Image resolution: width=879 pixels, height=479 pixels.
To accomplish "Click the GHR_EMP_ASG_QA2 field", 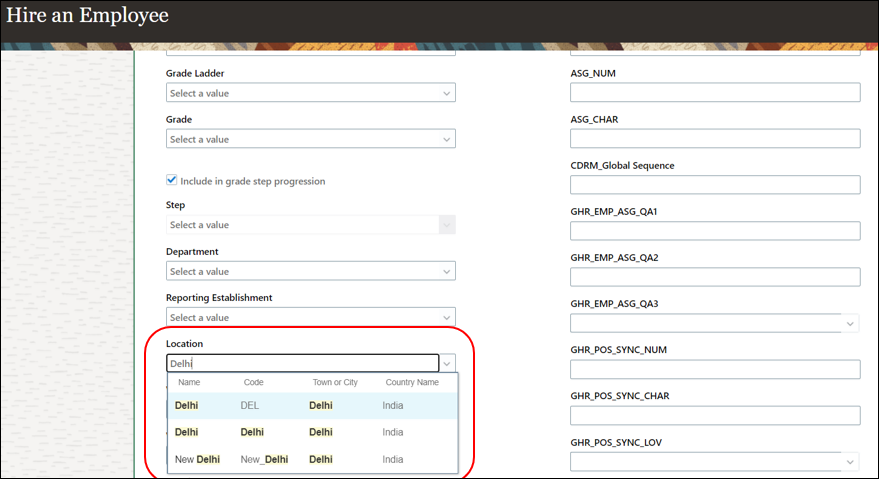I will point(715,277).
